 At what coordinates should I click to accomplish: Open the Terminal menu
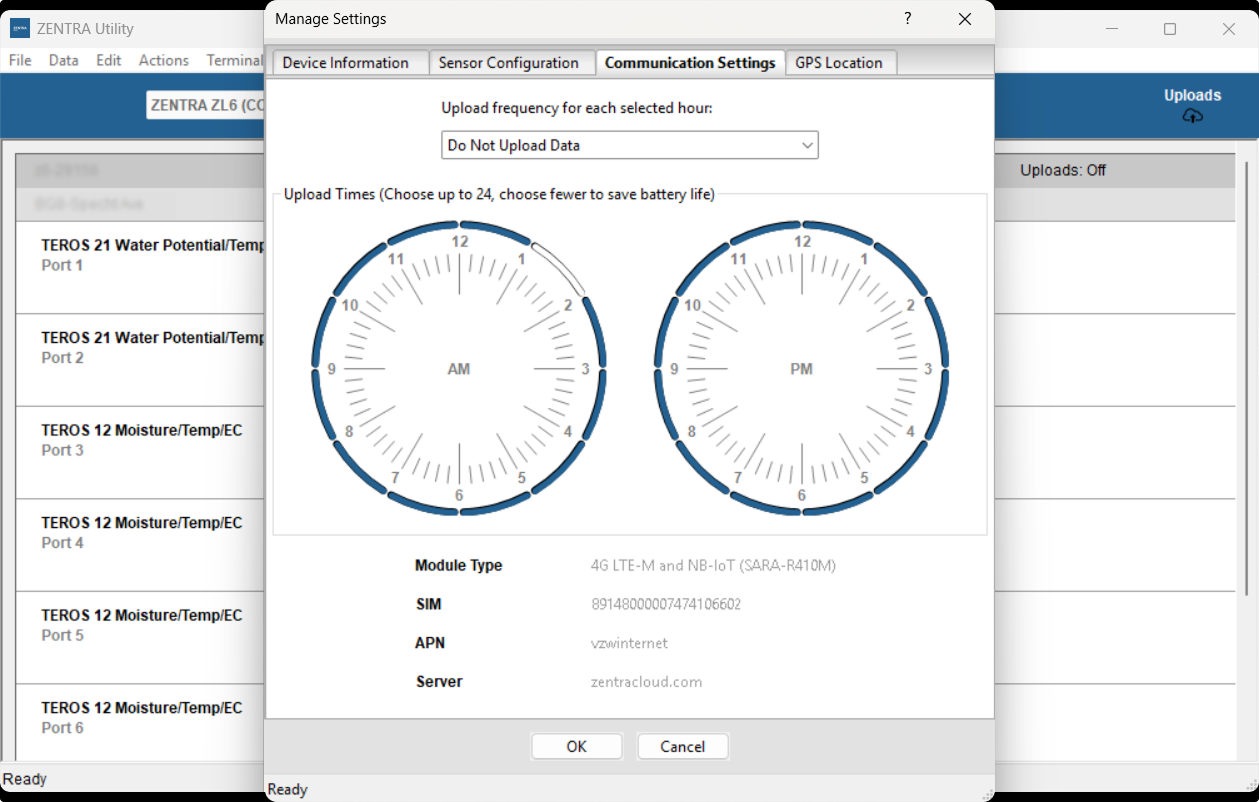[x=235, y=60]
